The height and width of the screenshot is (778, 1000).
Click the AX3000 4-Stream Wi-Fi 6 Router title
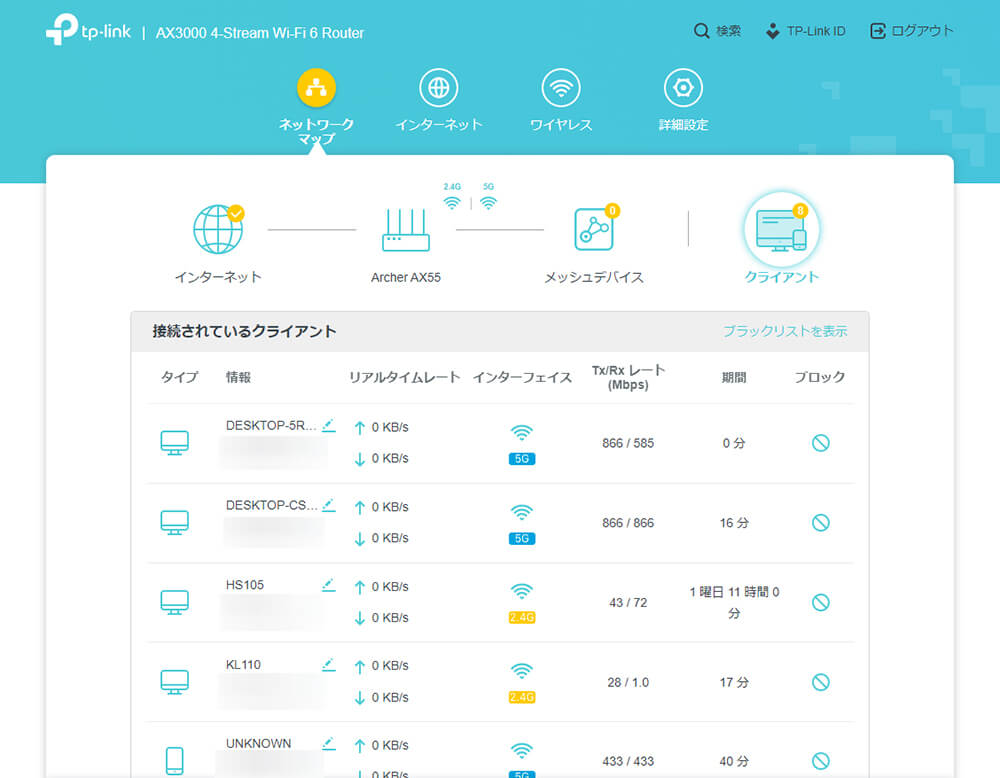[x=260, y=33]
